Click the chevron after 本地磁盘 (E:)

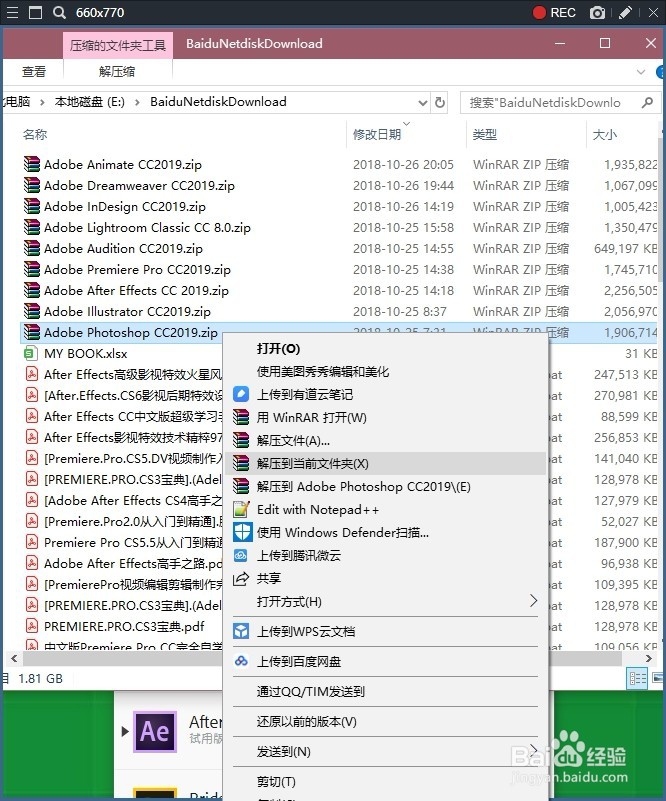(x=137, y=102)
